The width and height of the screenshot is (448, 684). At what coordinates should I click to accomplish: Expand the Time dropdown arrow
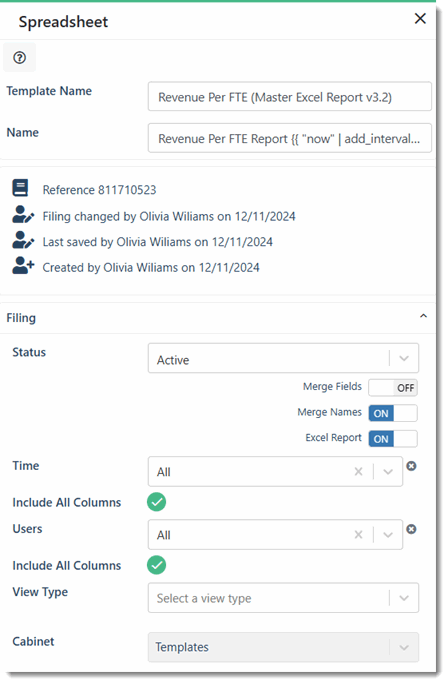point(388,472)
